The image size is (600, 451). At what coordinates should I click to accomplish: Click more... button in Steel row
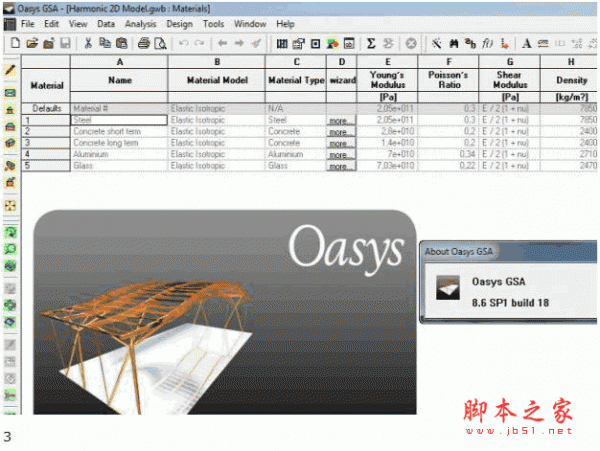(341, 120)
